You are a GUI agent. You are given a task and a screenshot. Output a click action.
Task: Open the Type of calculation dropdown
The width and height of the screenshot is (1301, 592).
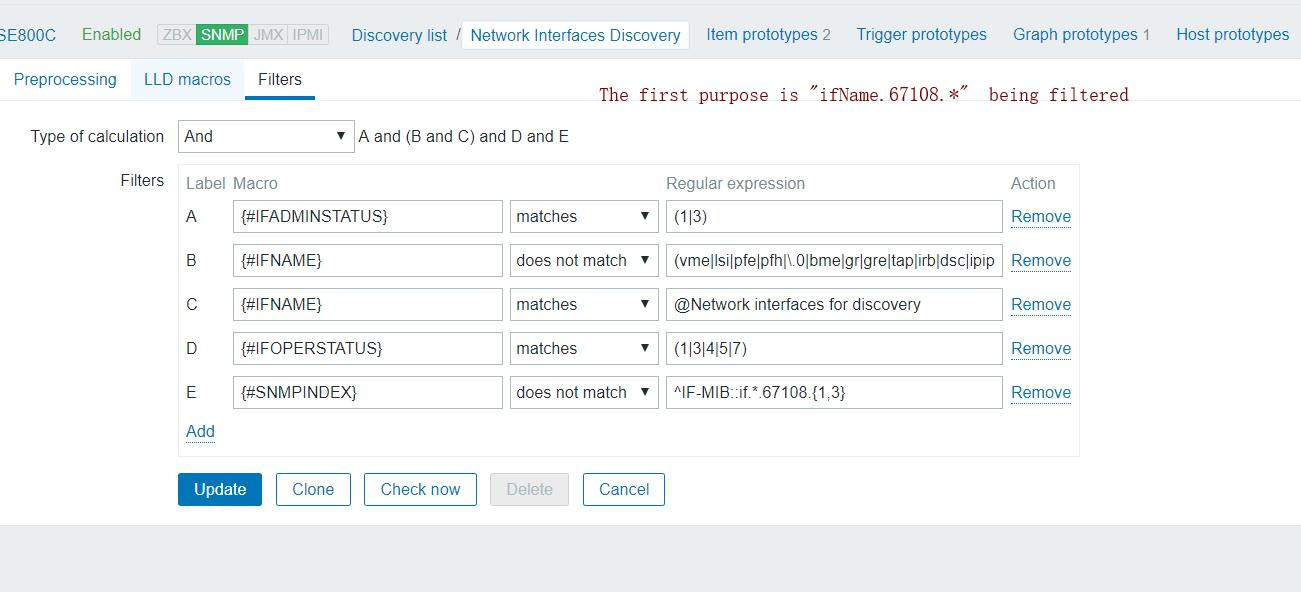point(265,137)
